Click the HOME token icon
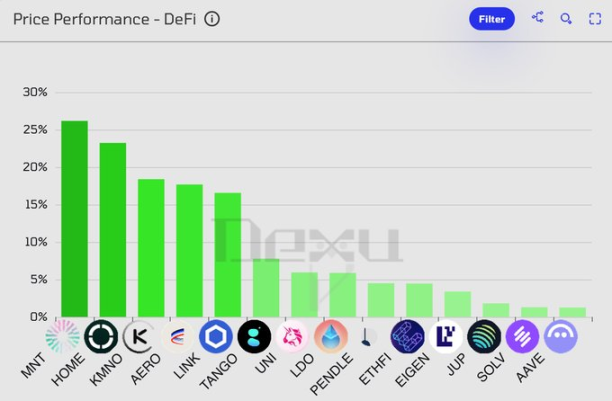Screen dimensions: 612x401 coord(101,336)
